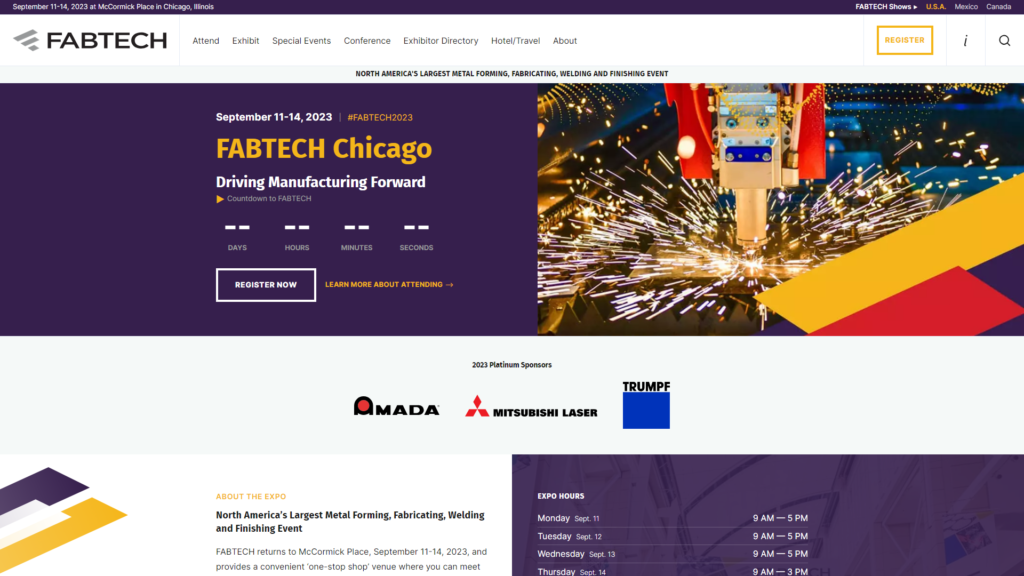Open the Special Events menu
Screen dimensions: 1024x576
coord(301,40)
